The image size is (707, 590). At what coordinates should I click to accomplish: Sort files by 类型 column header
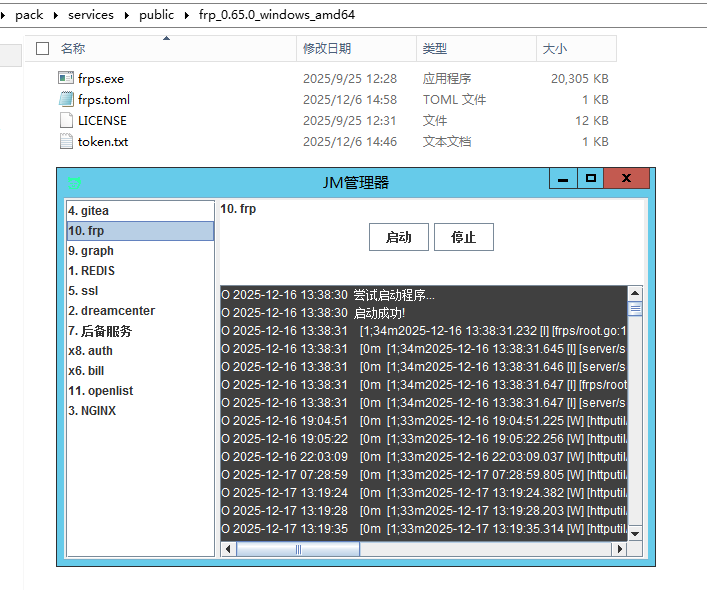(434, 48)
